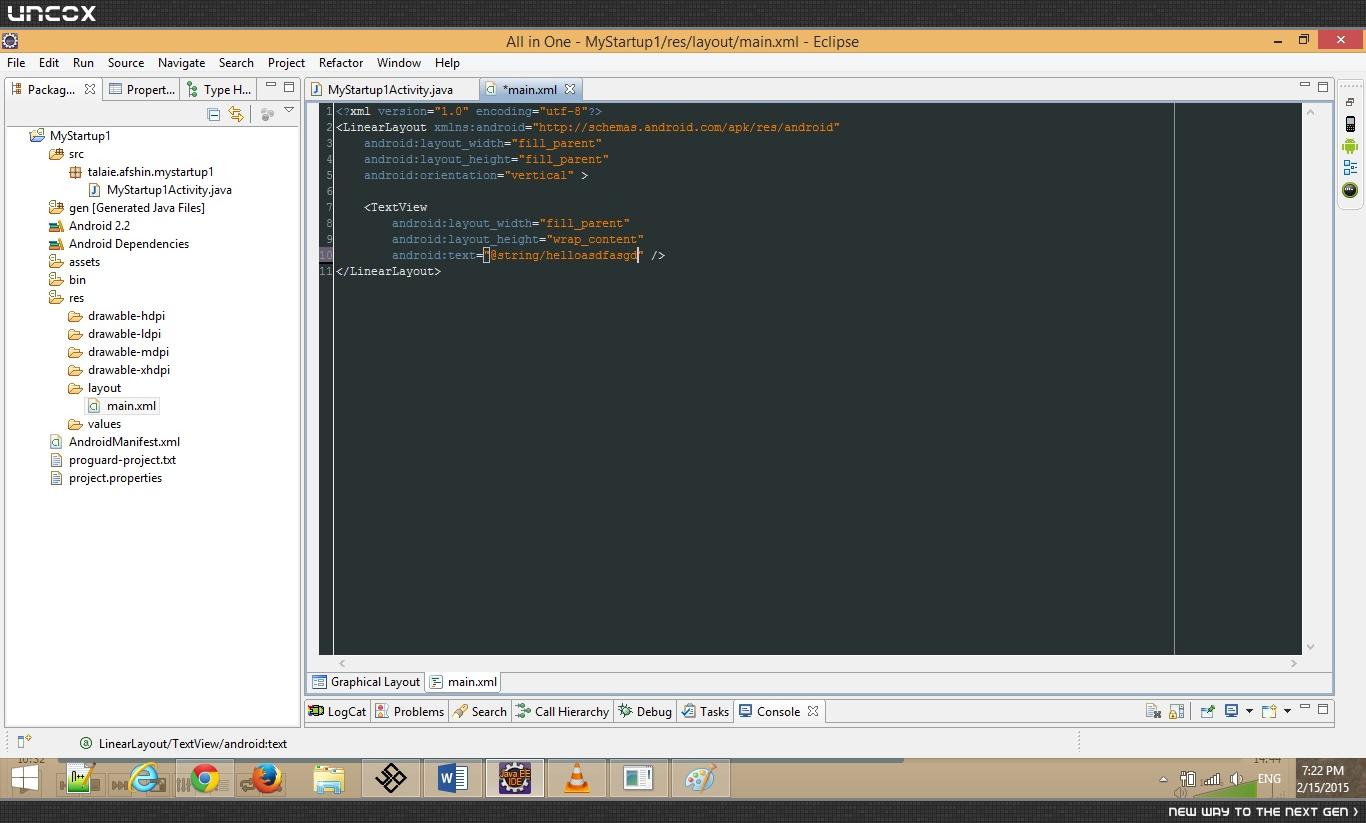Close the main.xml editor tab
This screenshot has width=1366, height=823.
coord(570,89)
